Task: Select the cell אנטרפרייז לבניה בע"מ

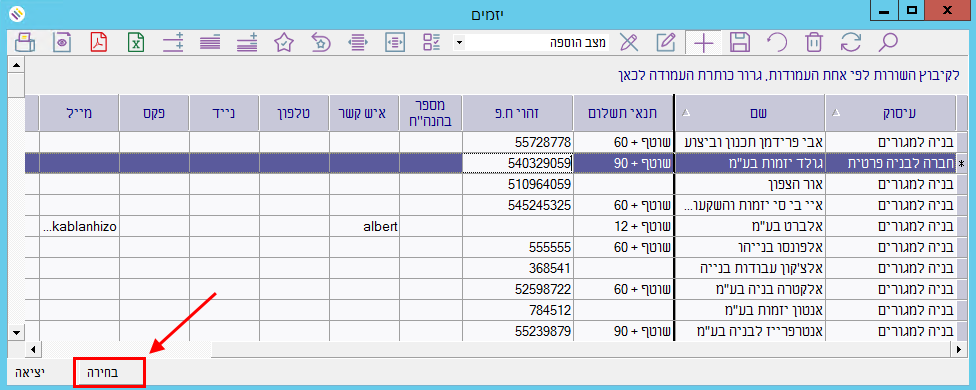Action: tap(749, 332)
